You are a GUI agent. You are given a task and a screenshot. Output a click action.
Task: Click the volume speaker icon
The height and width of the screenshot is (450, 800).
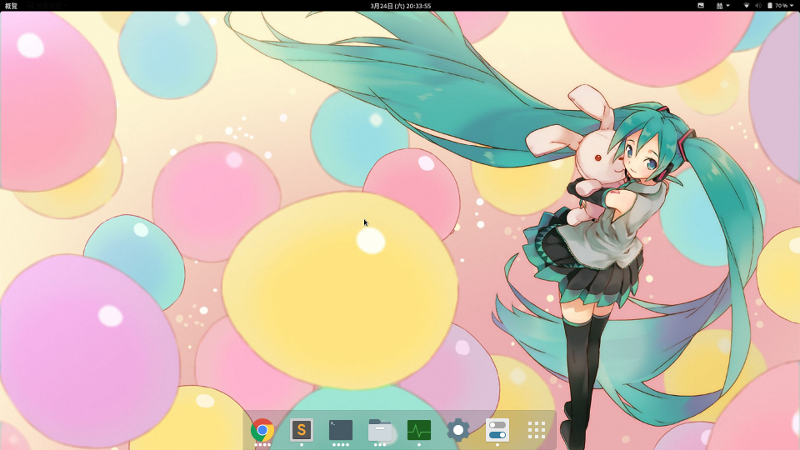(x=758, y=6)
